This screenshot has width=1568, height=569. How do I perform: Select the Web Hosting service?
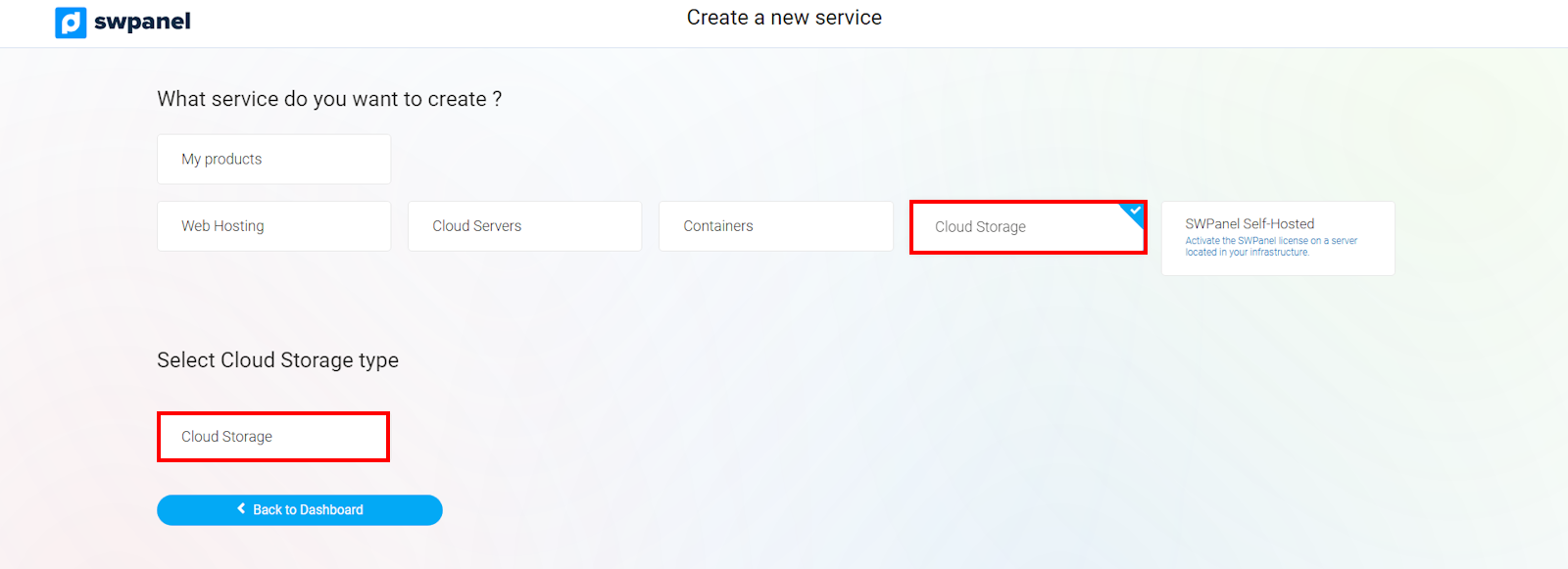click(x=273, y=226)
